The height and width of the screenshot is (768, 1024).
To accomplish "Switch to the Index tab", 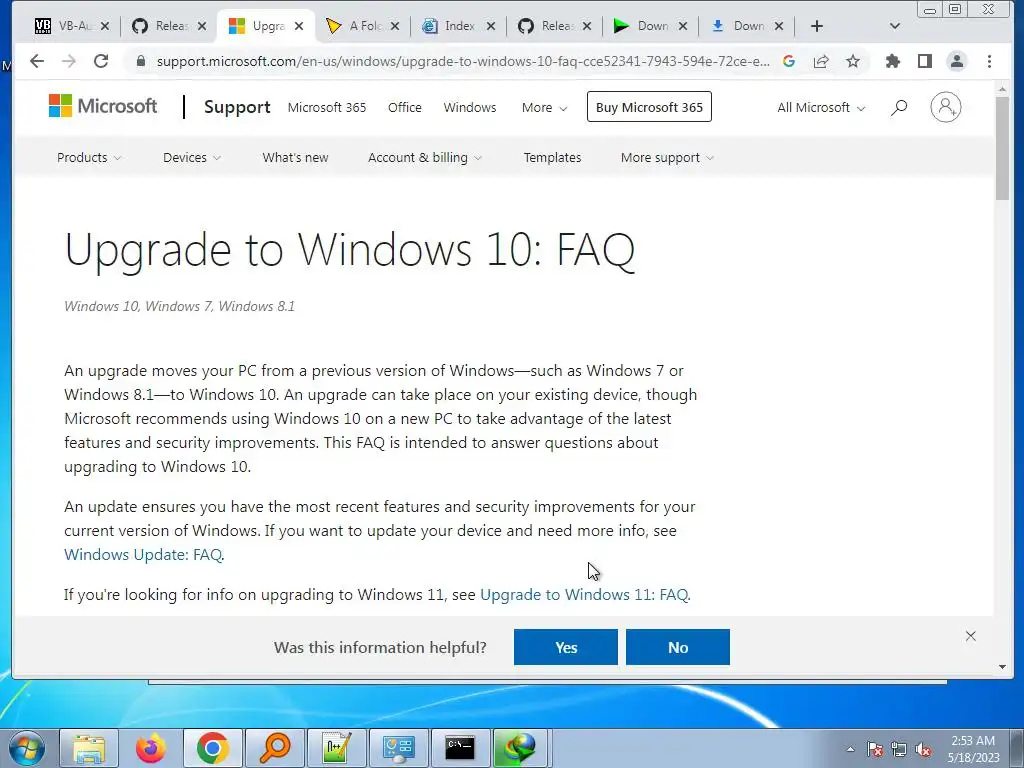I will pyautogui.click(x=458, y=26).
